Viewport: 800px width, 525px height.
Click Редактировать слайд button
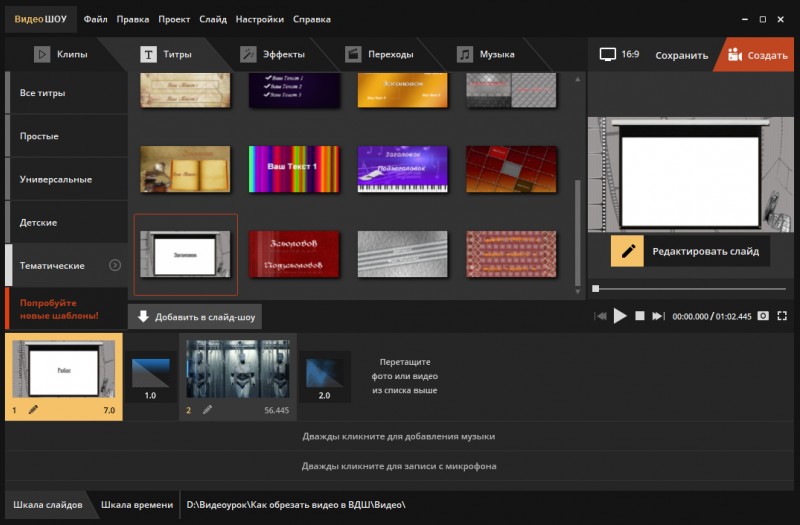690,251
